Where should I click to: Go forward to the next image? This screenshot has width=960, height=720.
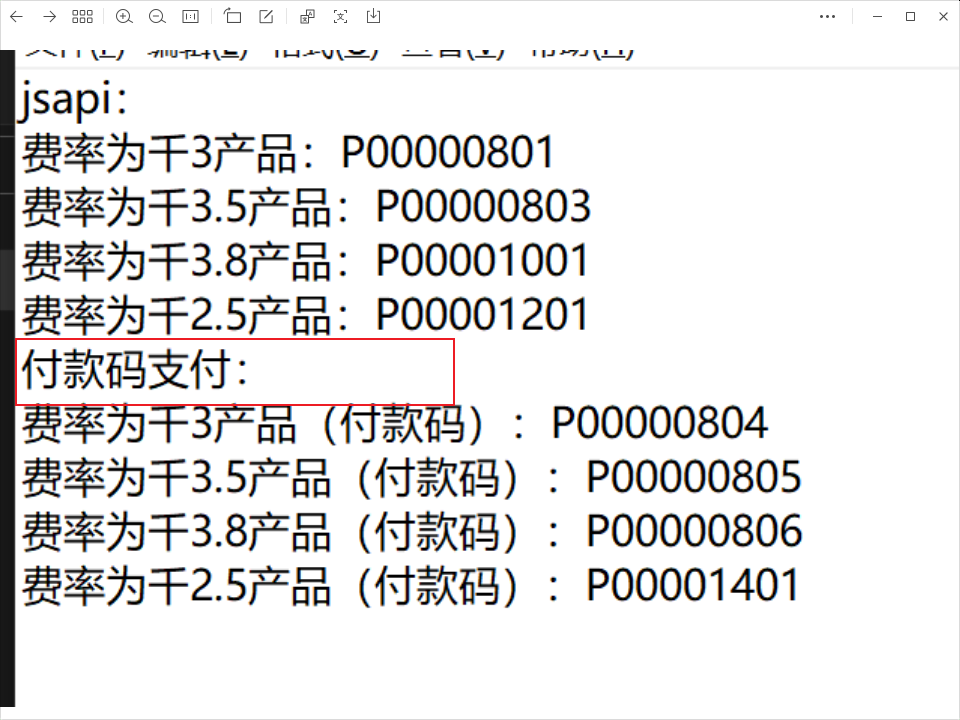pyautogui.click(x=49, y=16)
